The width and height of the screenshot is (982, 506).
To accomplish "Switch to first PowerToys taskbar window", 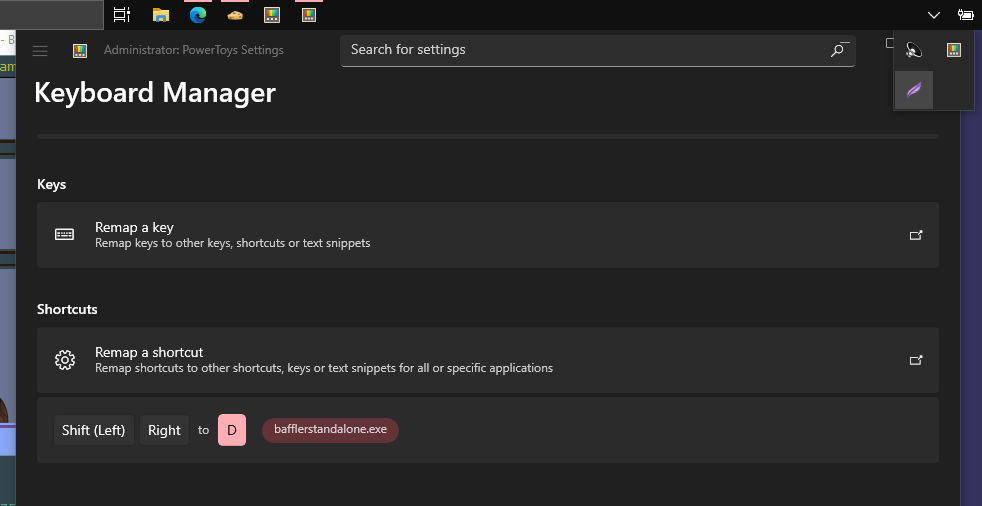I will pos(272,15).
